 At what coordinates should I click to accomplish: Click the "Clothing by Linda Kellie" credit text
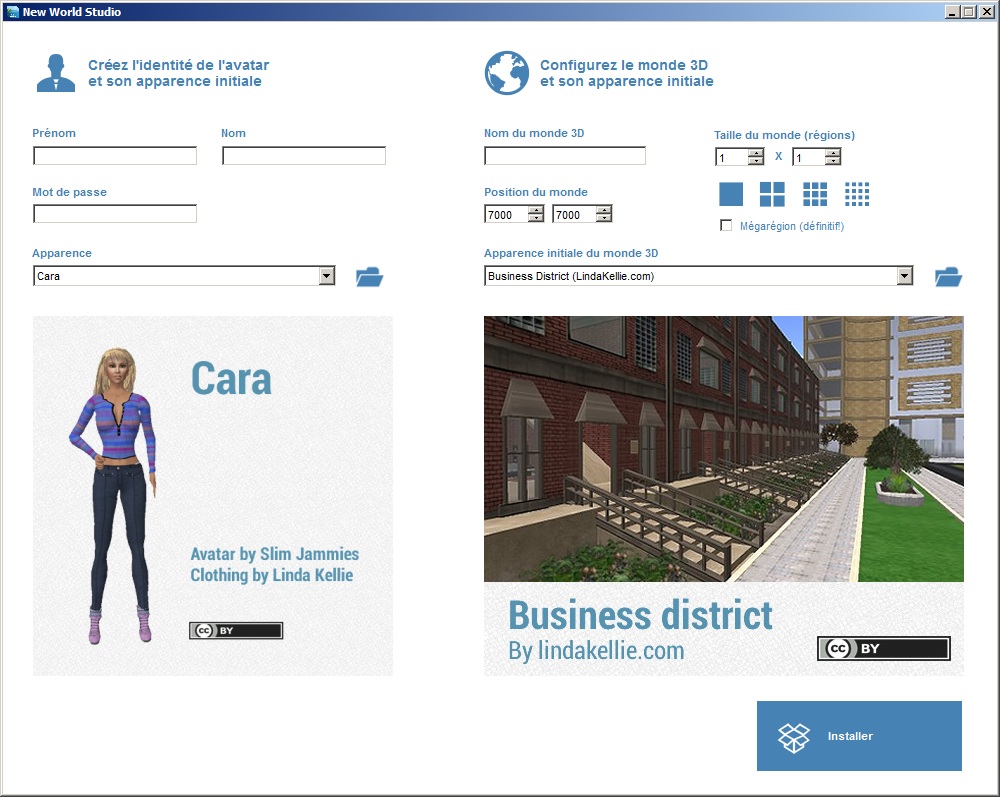272,575
